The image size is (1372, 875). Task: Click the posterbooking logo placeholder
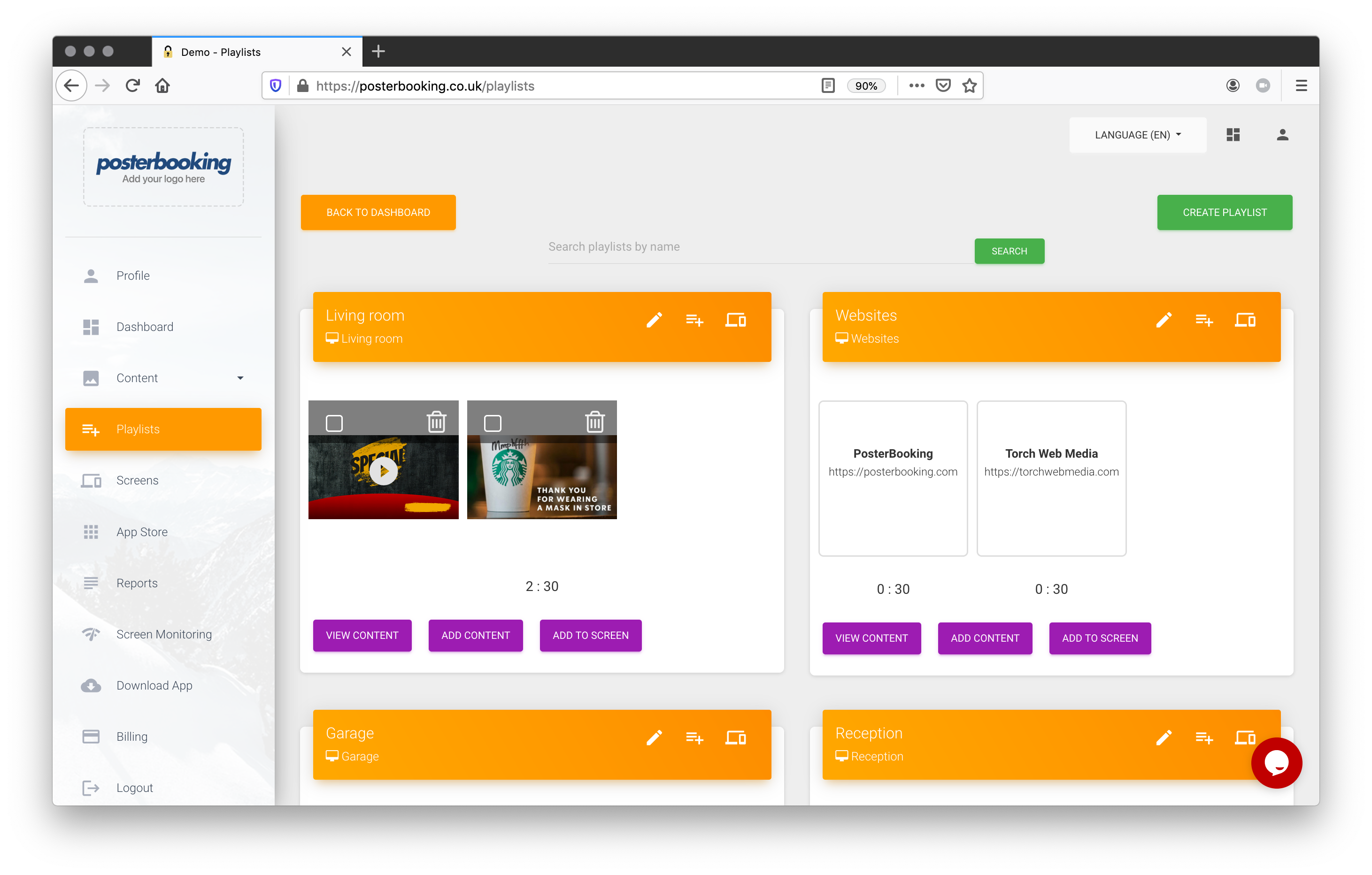coord(163,167)
